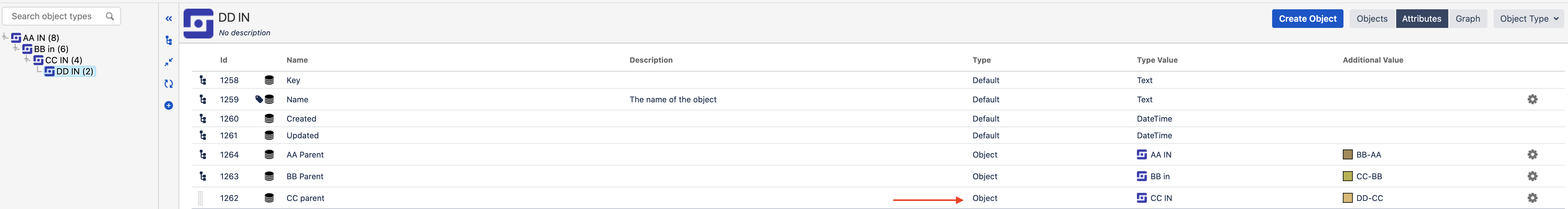The height and width of the screenshot is (209, 1568).
Task: Click the blue plus add icon
Action: point(169,105)
